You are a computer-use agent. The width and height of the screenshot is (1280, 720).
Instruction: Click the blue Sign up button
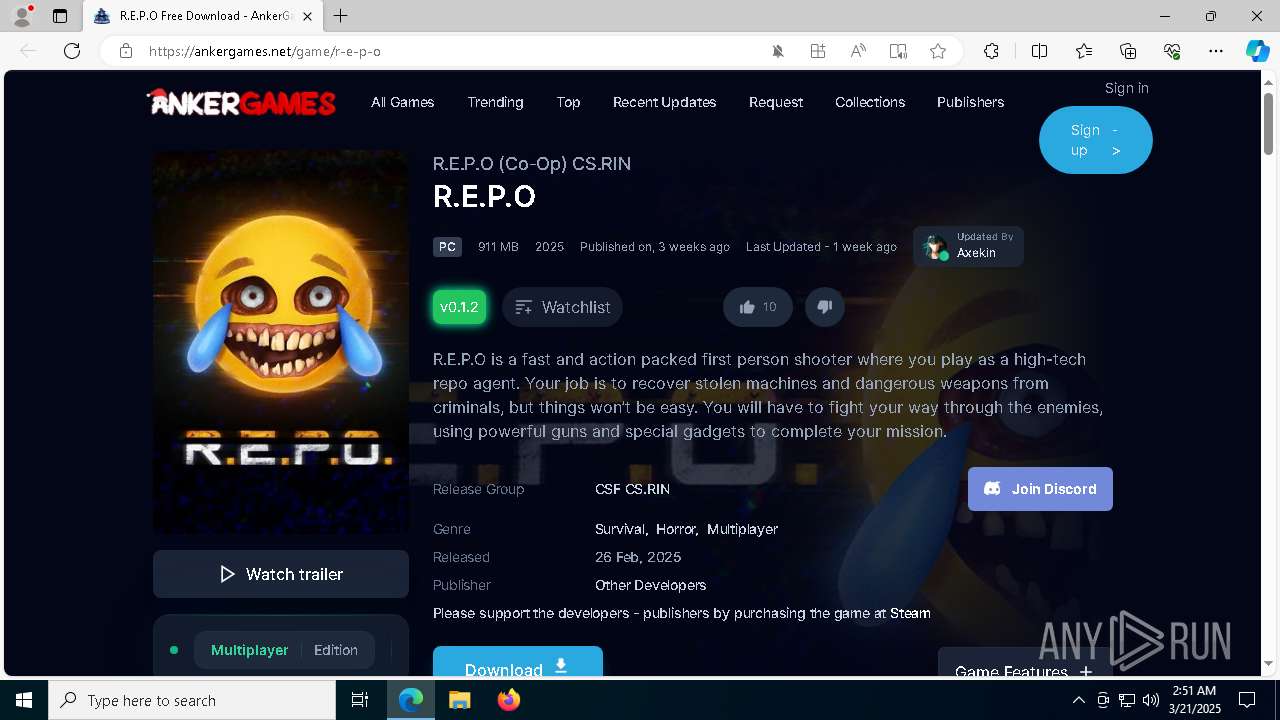coord(1096,140)
